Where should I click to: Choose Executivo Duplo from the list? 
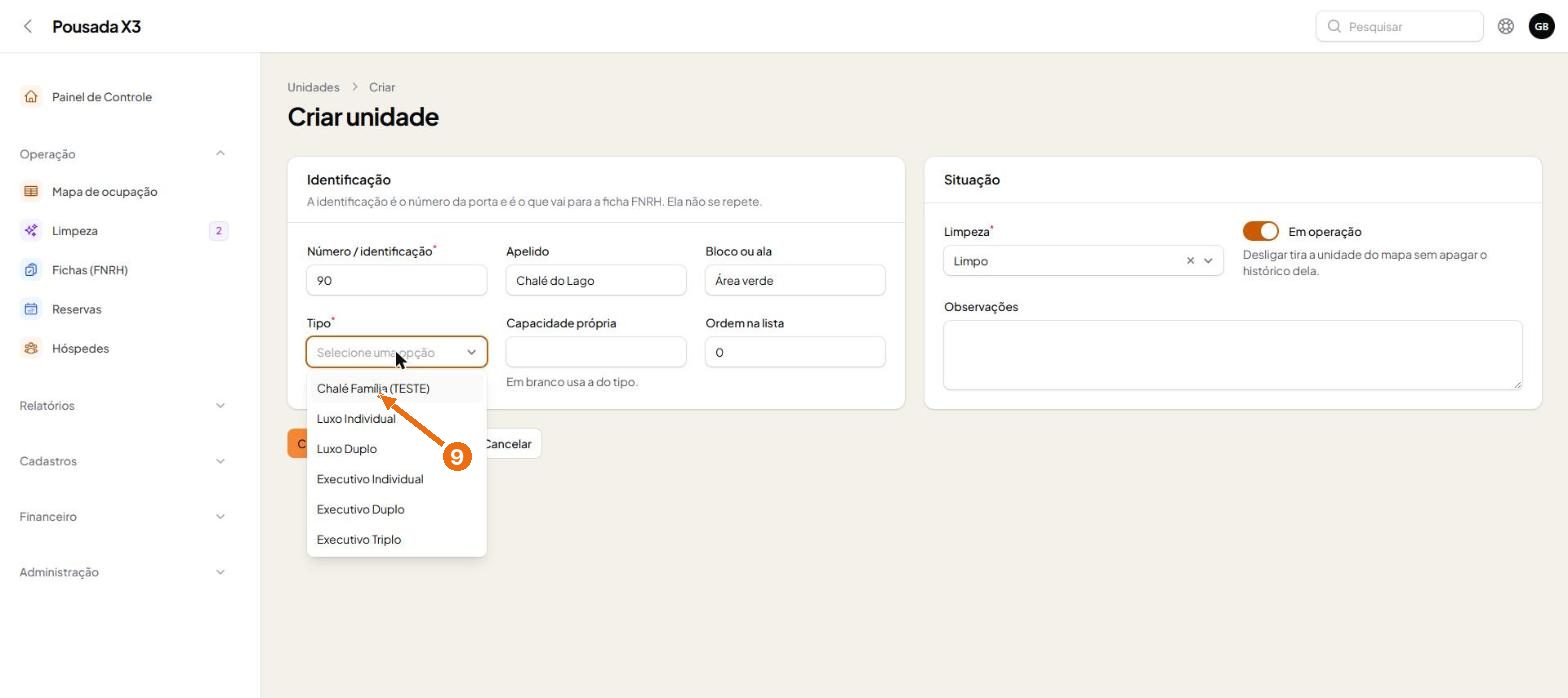pyautogui.click(x=397, y=509)
